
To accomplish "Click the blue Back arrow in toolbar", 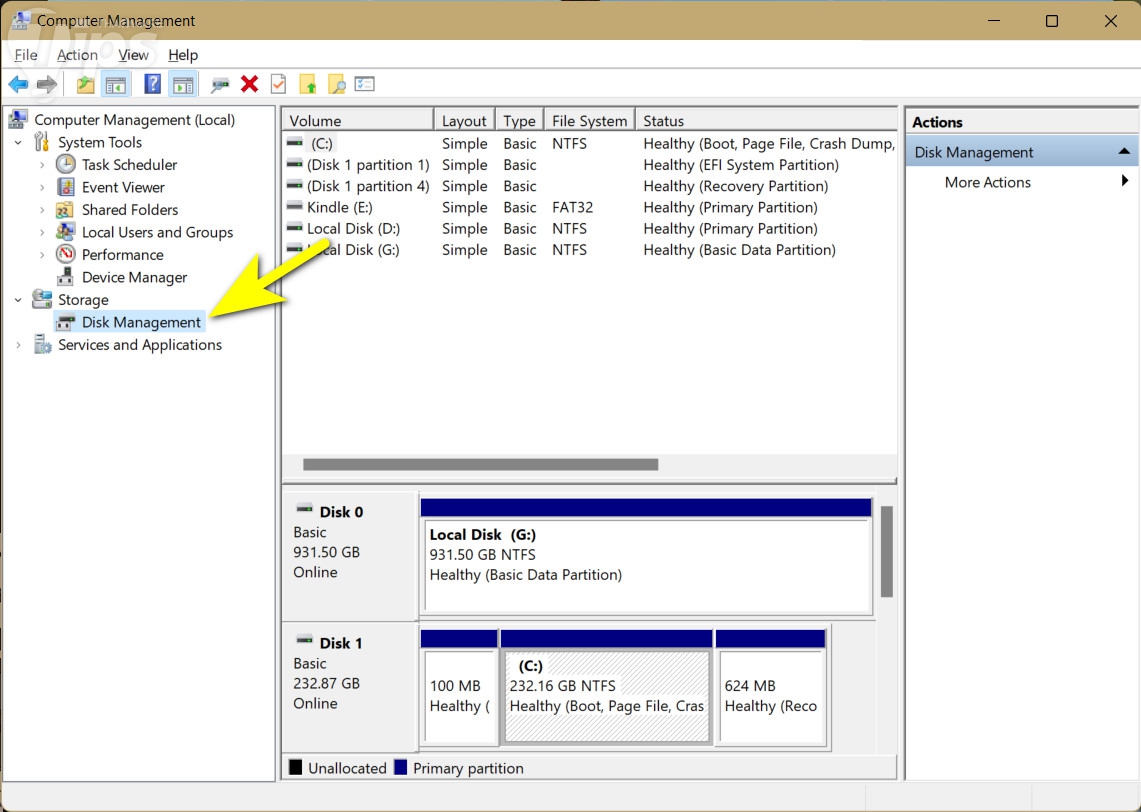I will click(x=18, y=85).
